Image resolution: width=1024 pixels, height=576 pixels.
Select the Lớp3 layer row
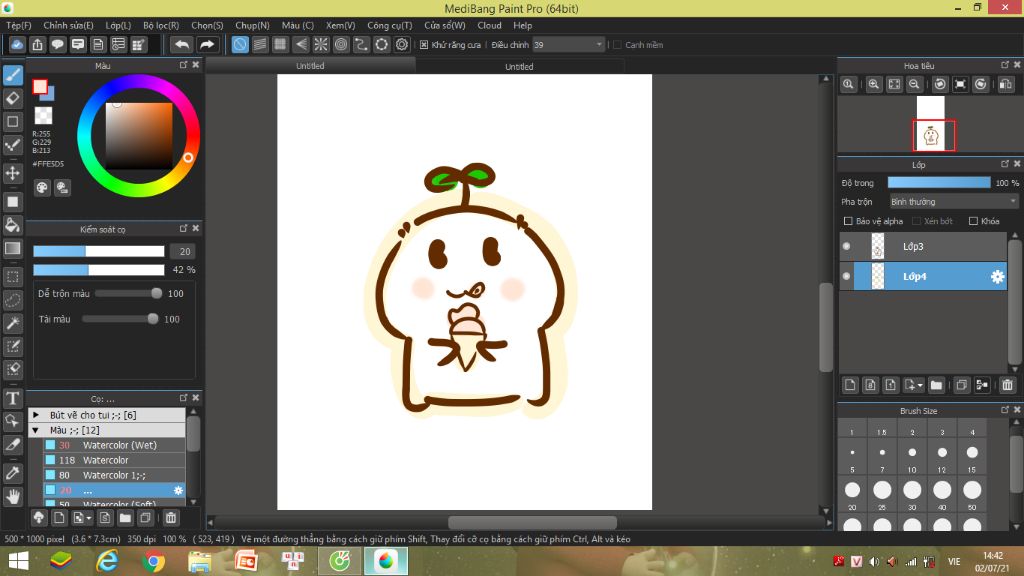923,246
